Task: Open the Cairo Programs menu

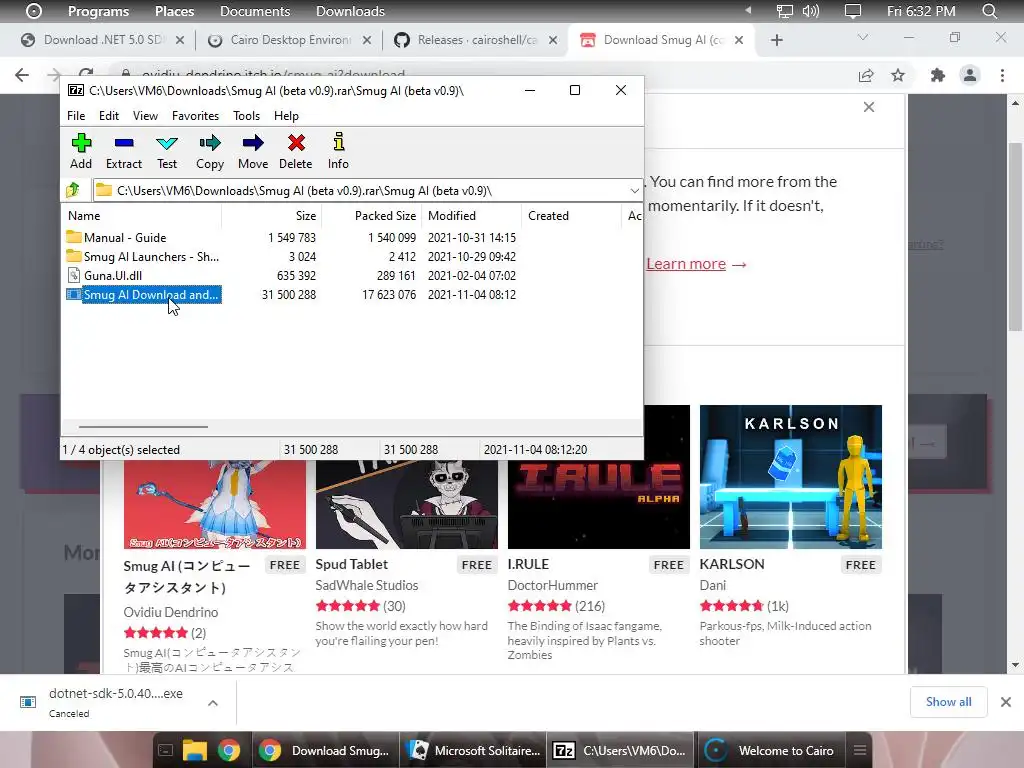Action: tap(99, 11)
